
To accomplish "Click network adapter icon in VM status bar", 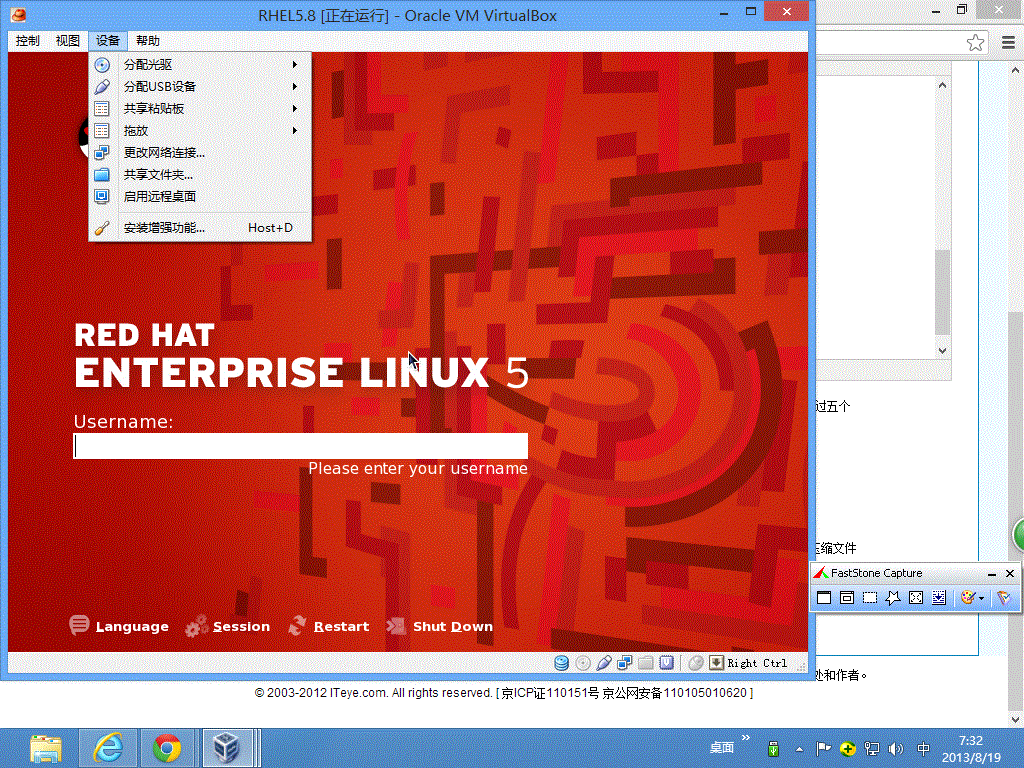I will coord(624,663).
